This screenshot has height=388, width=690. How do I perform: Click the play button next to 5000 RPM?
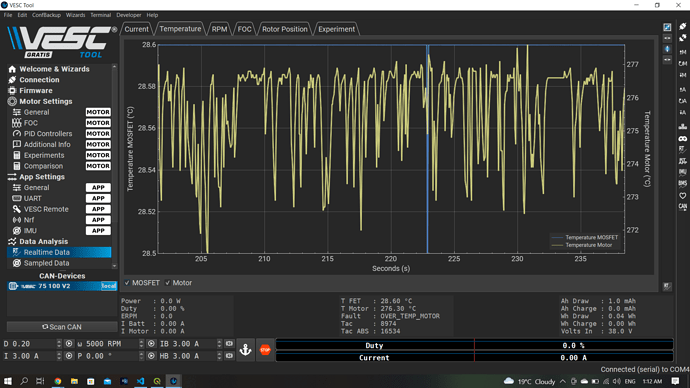point(151,344)
